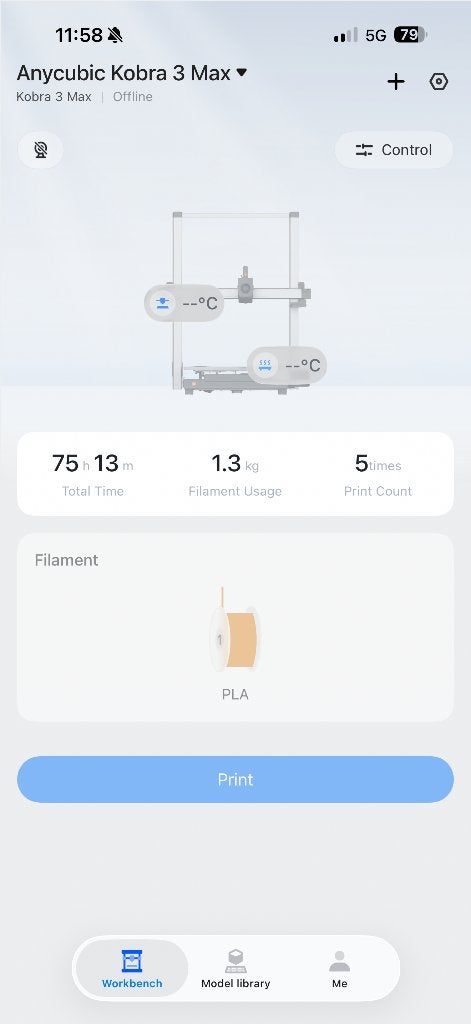Open the Total Time statistic
This screenshot has width=471, height=1024.
[93, 474]
